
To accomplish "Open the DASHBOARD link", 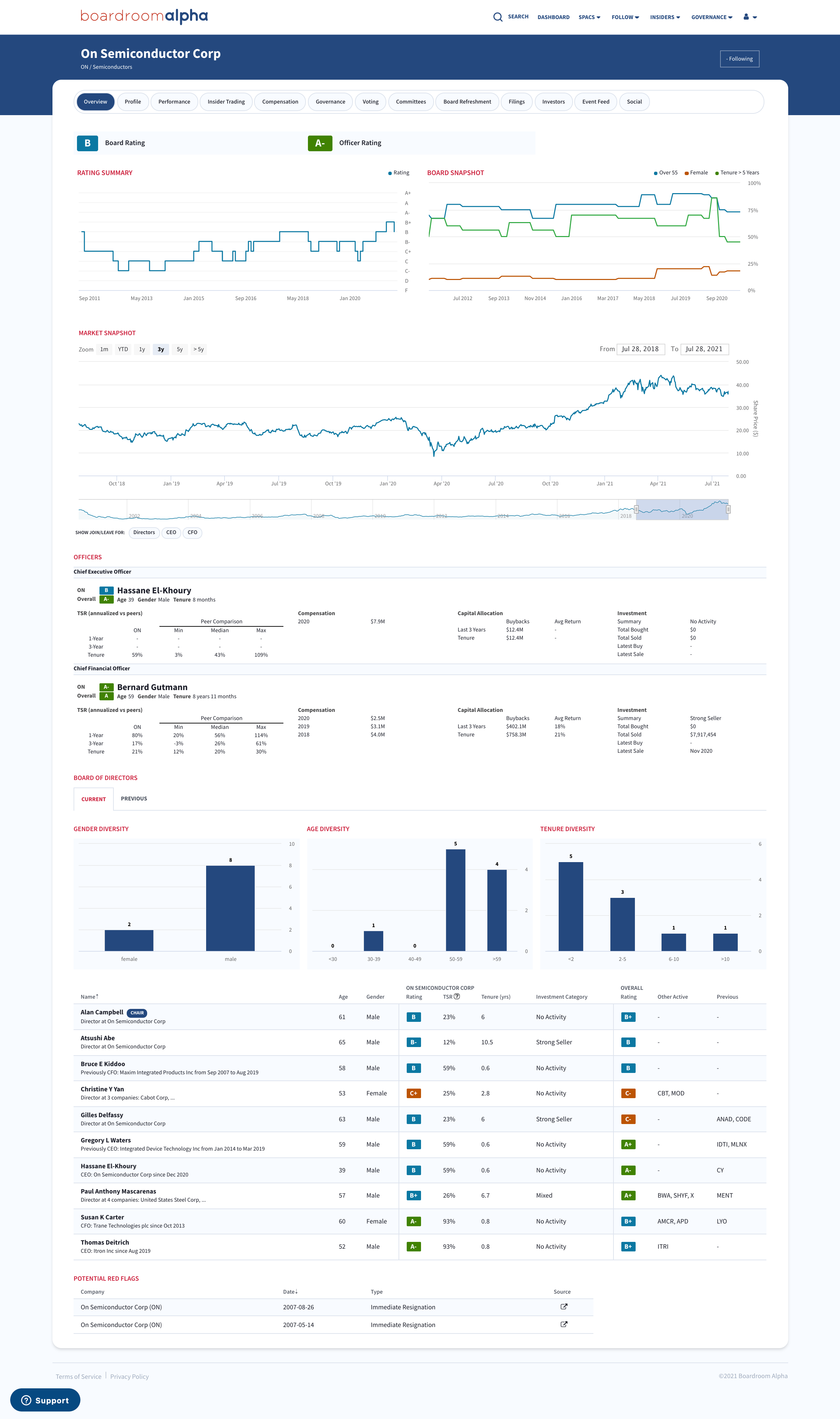I will pos(553,17).
